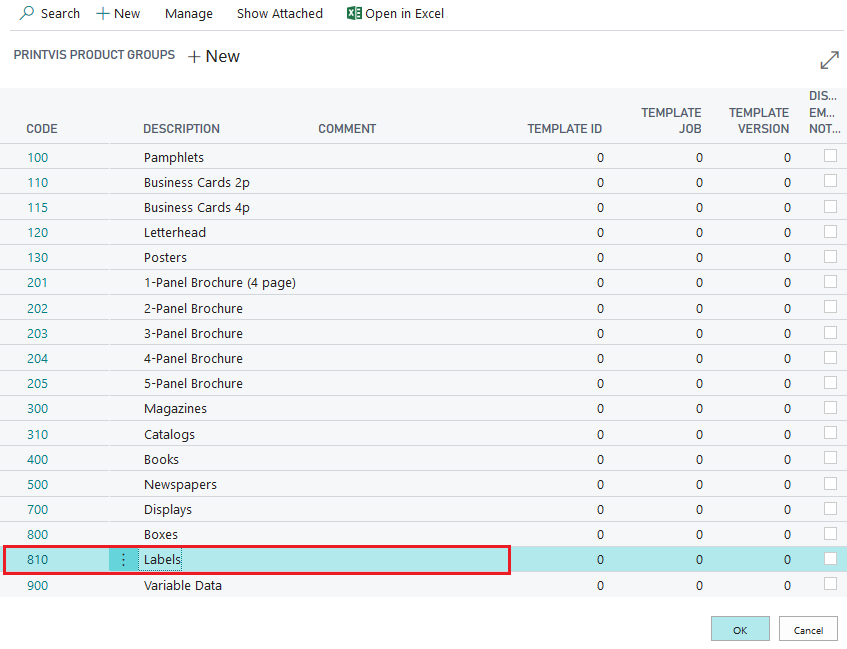Open code 300 for Magazines
The image size is (847, 649).
click(37, 409)
